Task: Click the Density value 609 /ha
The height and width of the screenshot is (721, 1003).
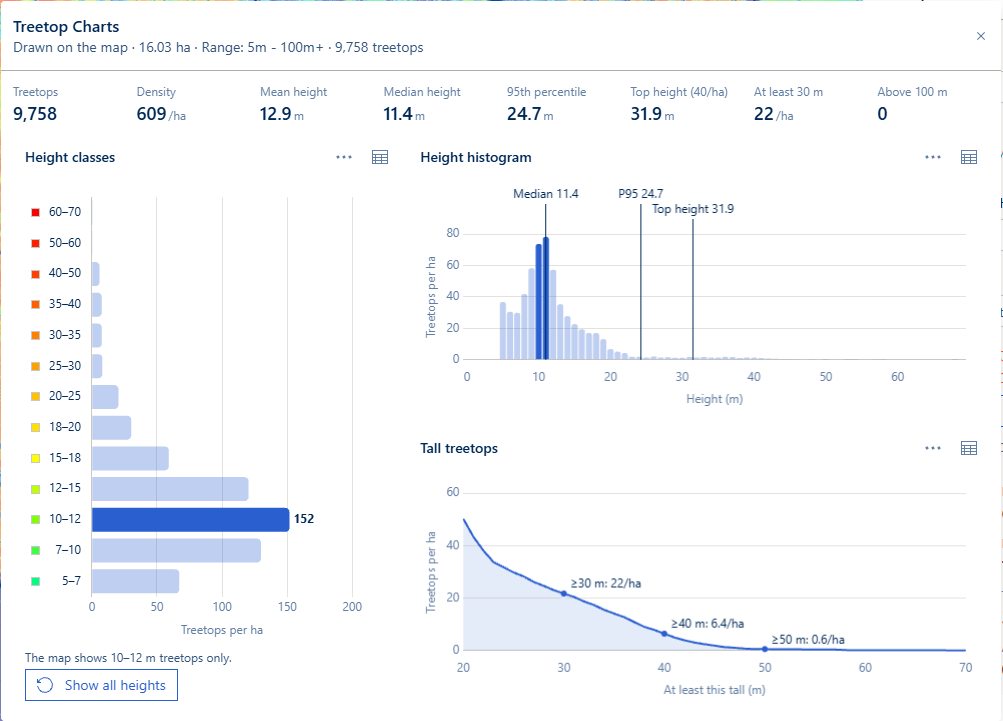Action: point(161,114)
